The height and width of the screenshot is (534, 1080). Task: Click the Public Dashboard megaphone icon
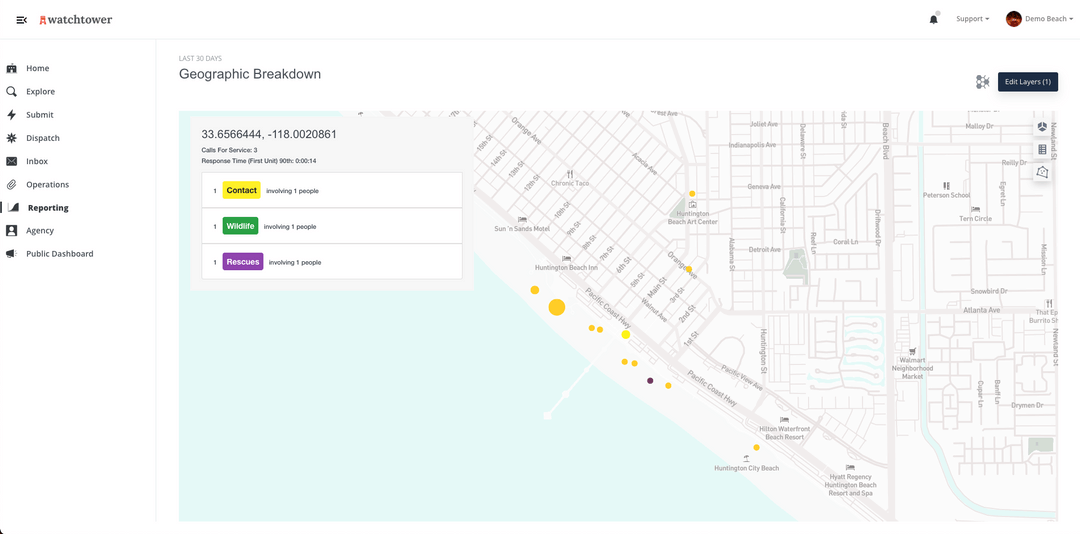coord(11,254)
